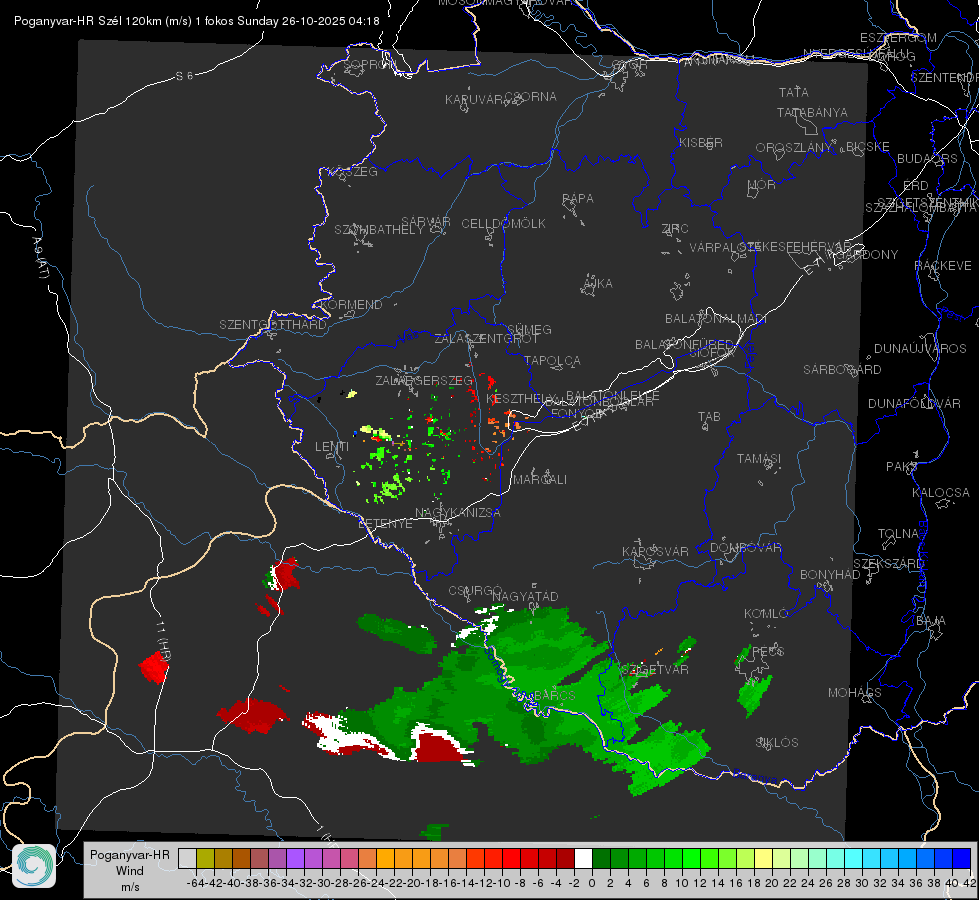Click the NAGYKANIZSA city label
979x900 pixels.
pyautogui.click(x=458, y=513)
